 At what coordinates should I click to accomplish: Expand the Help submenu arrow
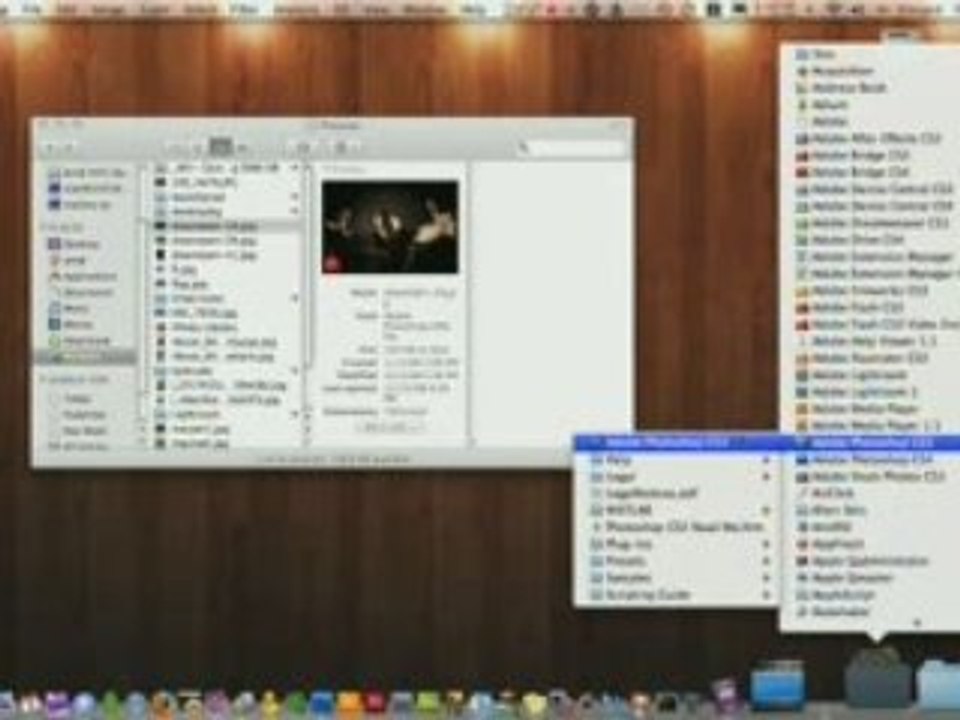tap(766, 459)
